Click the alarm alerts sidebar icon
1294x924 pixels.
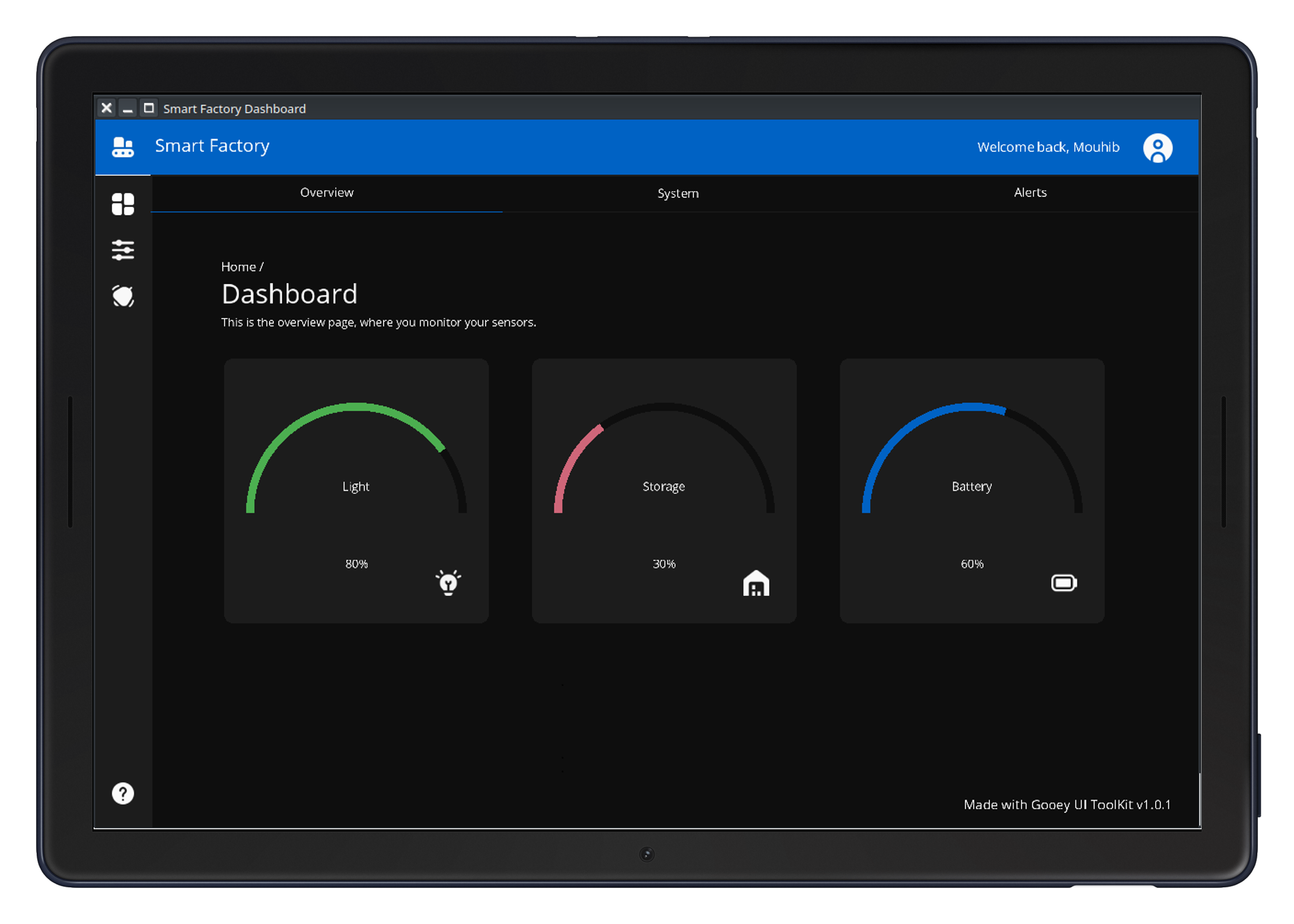[x=123, y=296]
